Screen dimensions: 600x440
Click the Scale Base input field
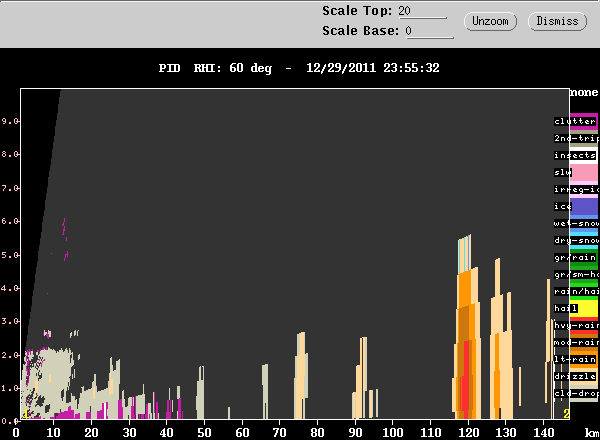pos(429,31)
